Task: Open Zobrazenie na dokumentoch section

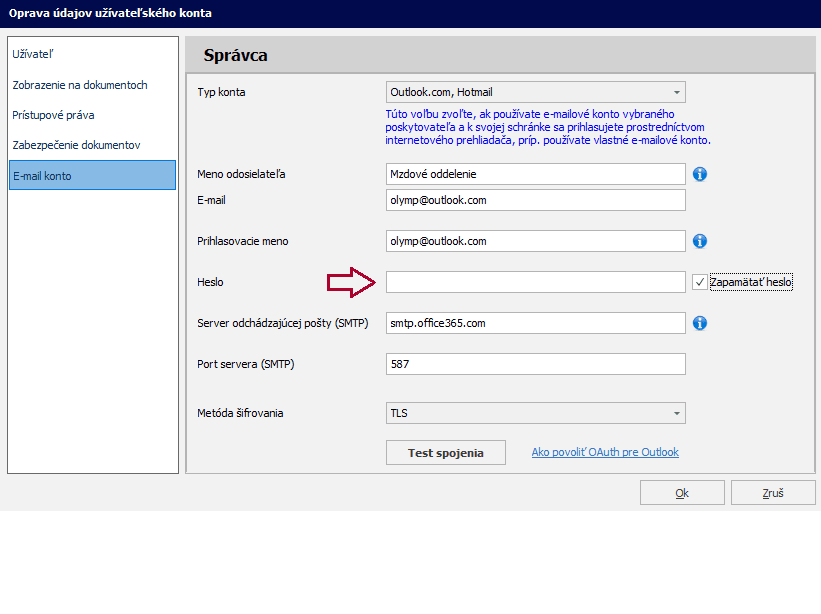Action: click(92, 85)
